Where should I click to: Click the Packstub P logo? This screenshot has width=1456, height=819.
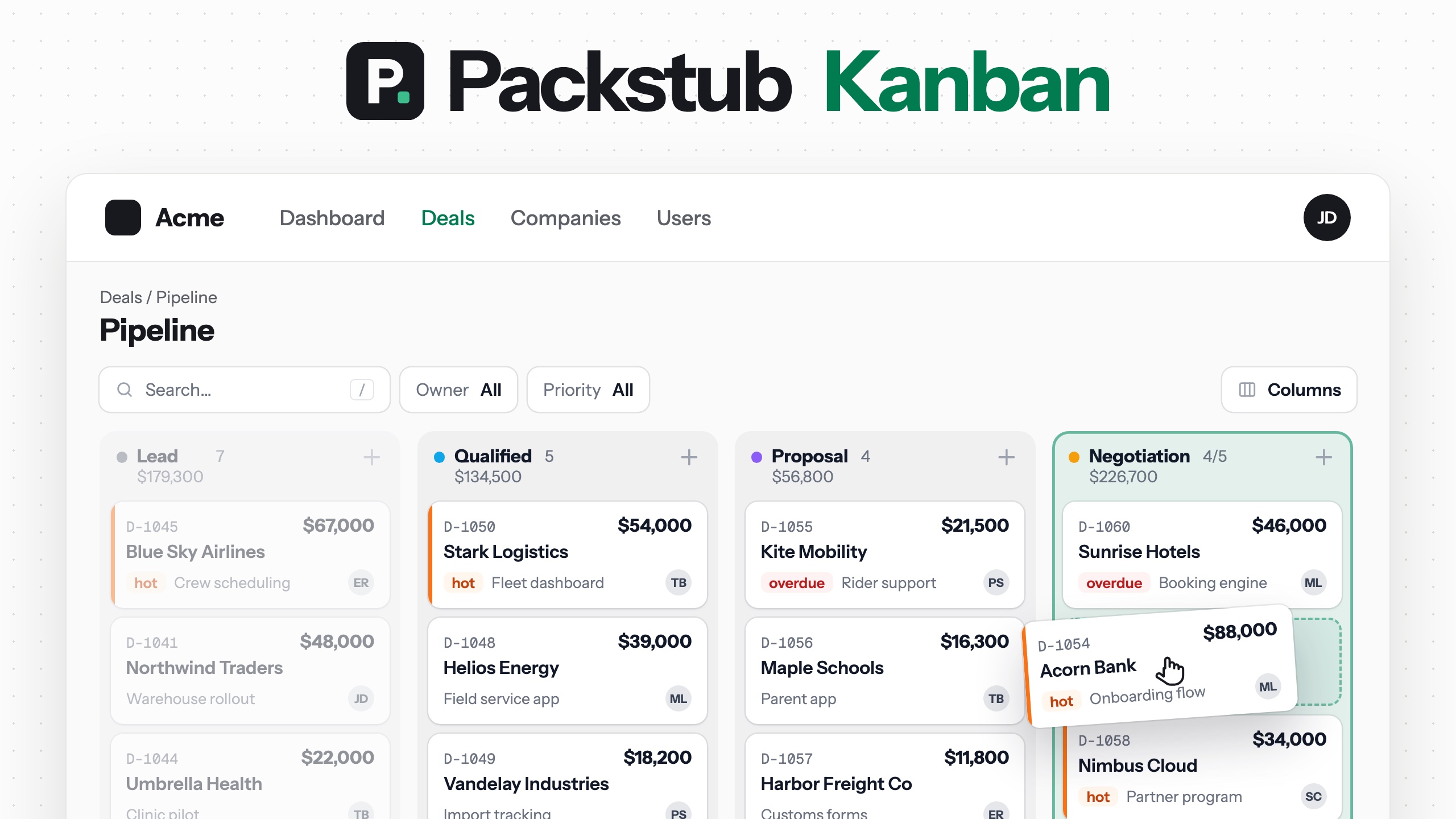[385, 81]
